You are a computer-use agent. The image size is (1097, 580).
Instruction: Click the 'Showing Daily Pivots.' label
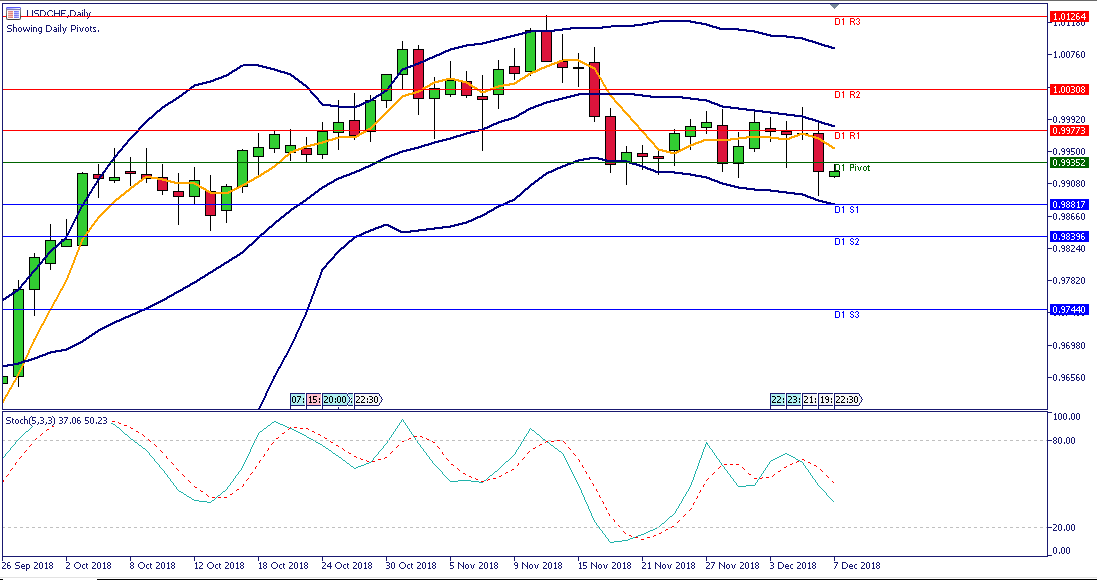click(53, 29)
